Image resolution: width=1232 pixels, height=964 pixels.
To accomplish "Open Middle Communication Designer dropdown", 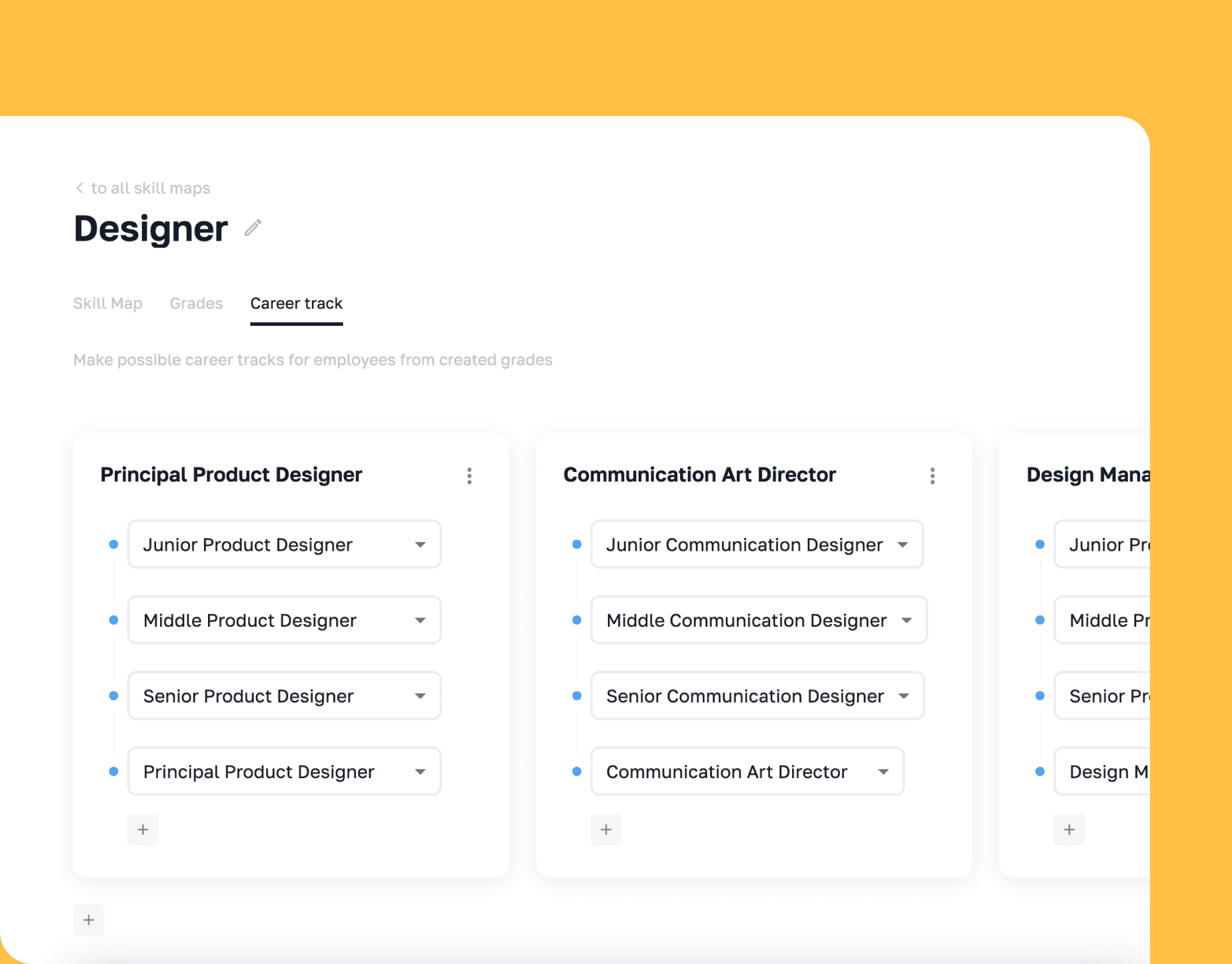I will point(906,620).
